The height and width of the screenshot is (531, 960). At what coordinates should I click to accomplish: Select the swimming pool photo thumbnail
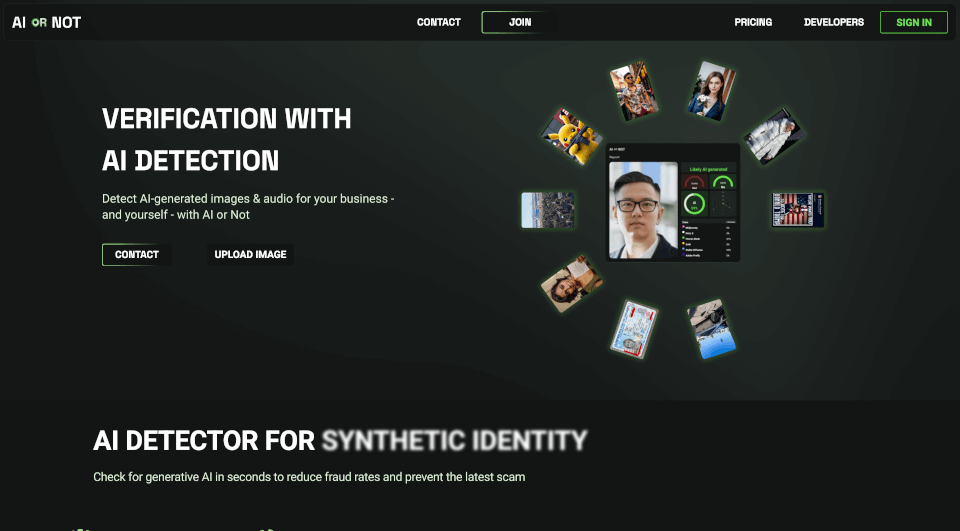point(711,329)
